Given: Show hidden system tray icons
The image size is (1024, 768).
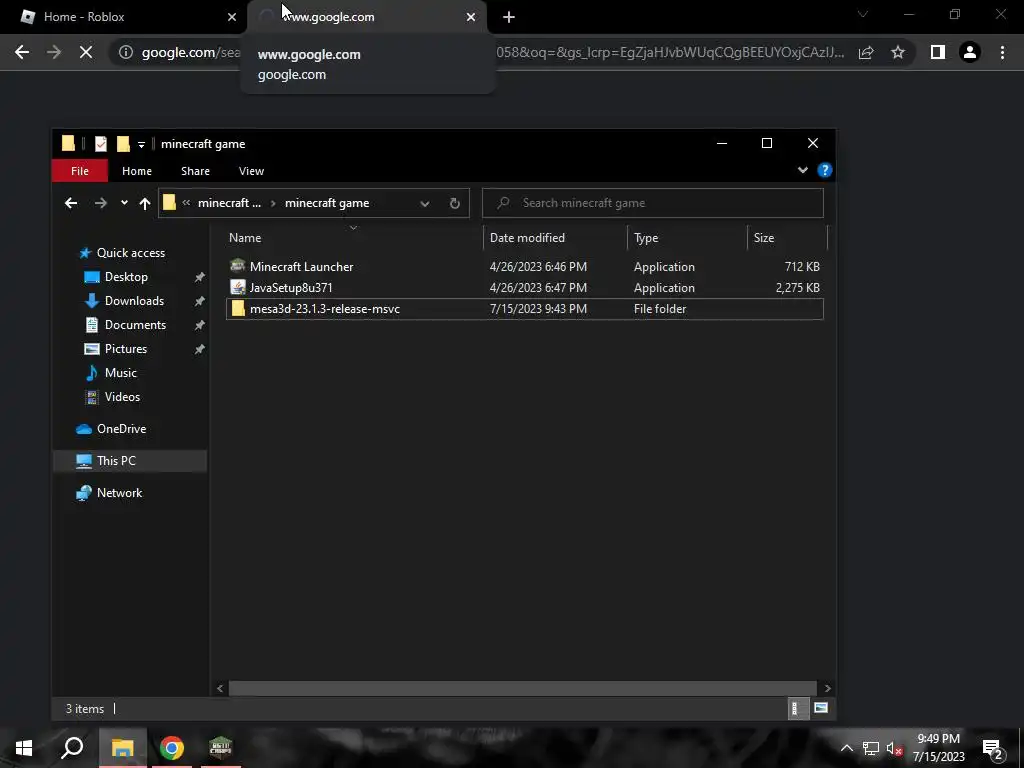Looking at the screenshot, I should [846, 748].
